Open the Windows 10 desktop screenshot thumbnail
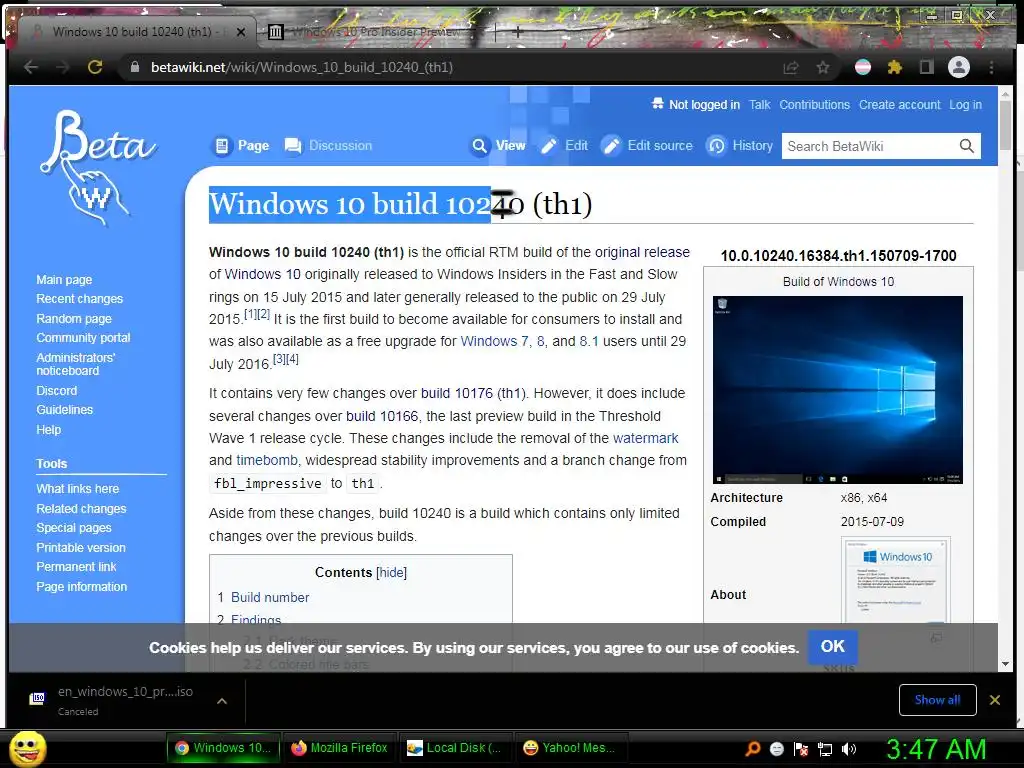Screen dimensions: 1024x768 pos(837,390)
